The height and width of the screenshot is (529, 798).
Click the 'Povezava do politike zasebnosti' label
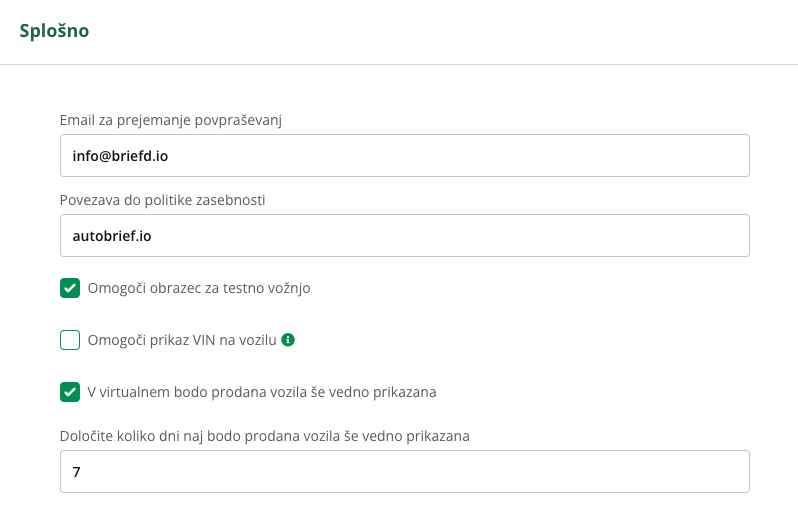coord(162,200)
